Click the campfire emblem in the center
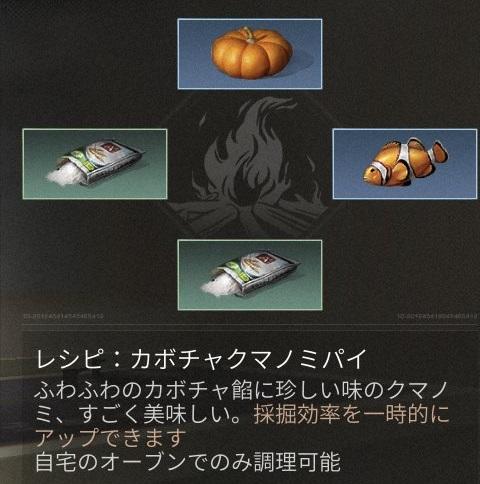 (249, 165)
